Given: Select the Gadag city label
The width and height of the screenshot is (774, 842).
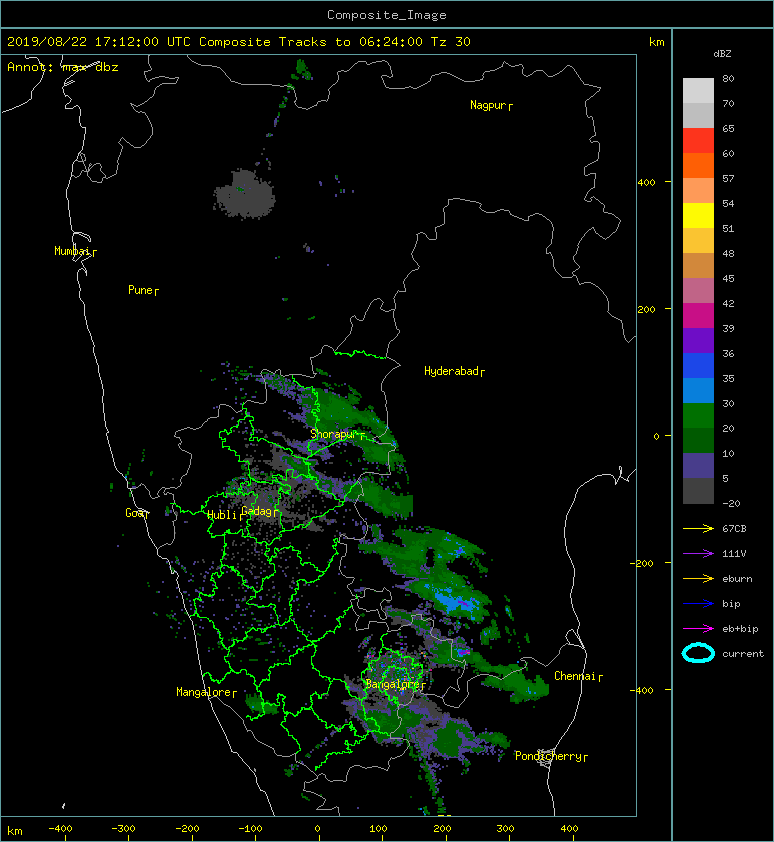Looking at the screenshot, I should tap(257, 511).
